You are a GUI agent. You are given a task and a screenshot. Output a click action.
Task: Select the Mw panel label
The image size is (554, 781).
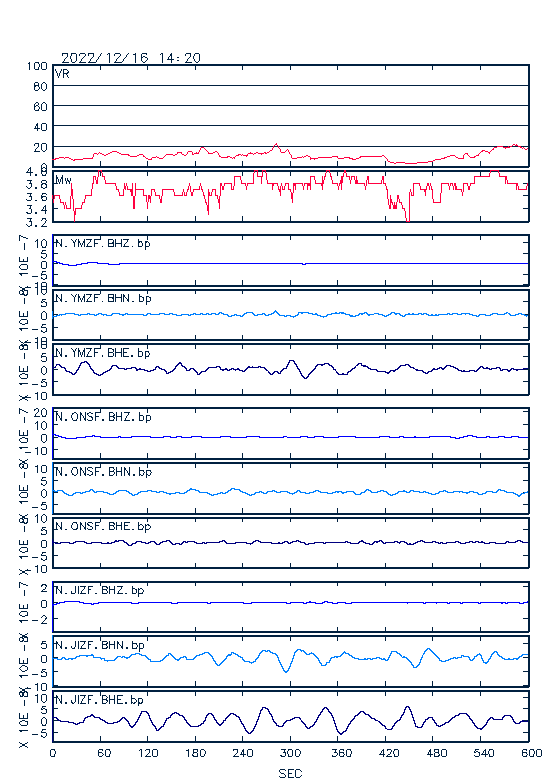63,180
